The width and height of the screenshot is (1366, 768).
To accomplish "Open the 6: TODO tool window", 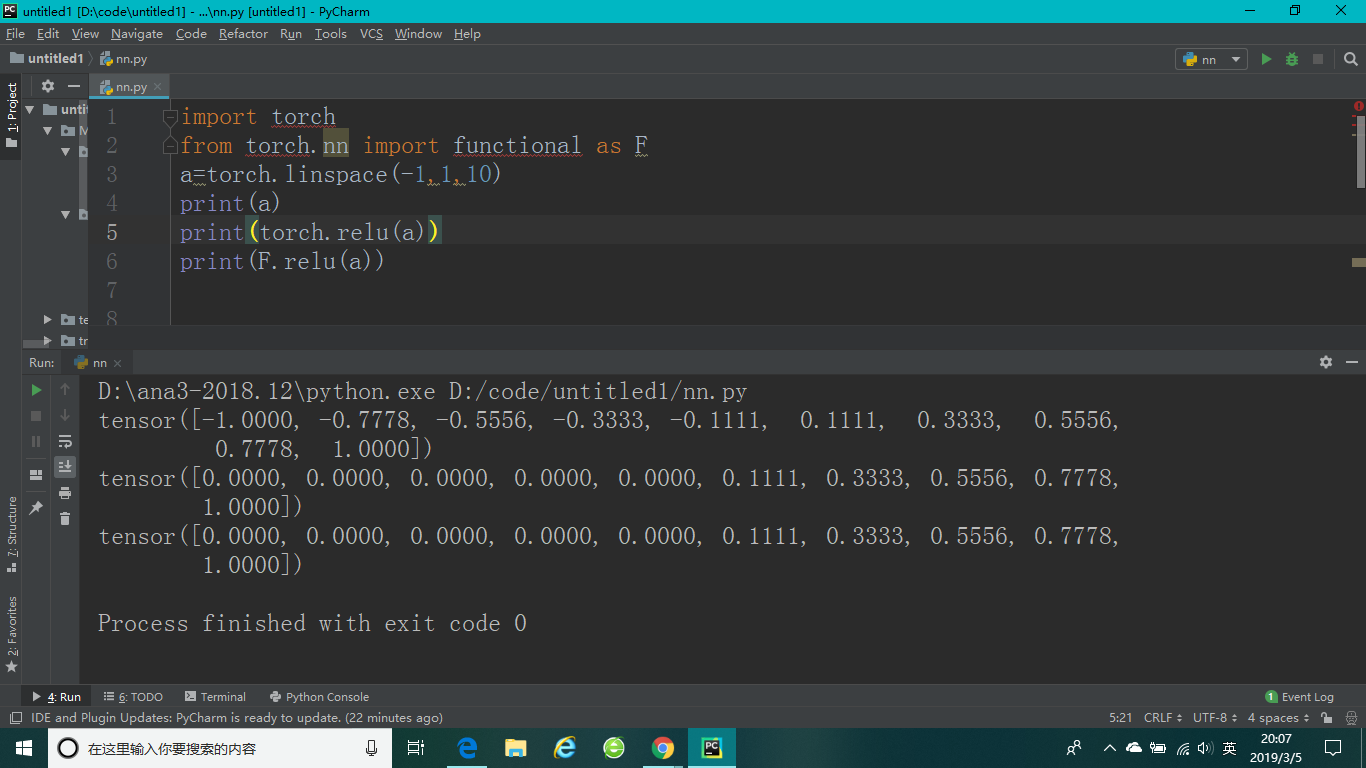I will (x=133, y=697).
